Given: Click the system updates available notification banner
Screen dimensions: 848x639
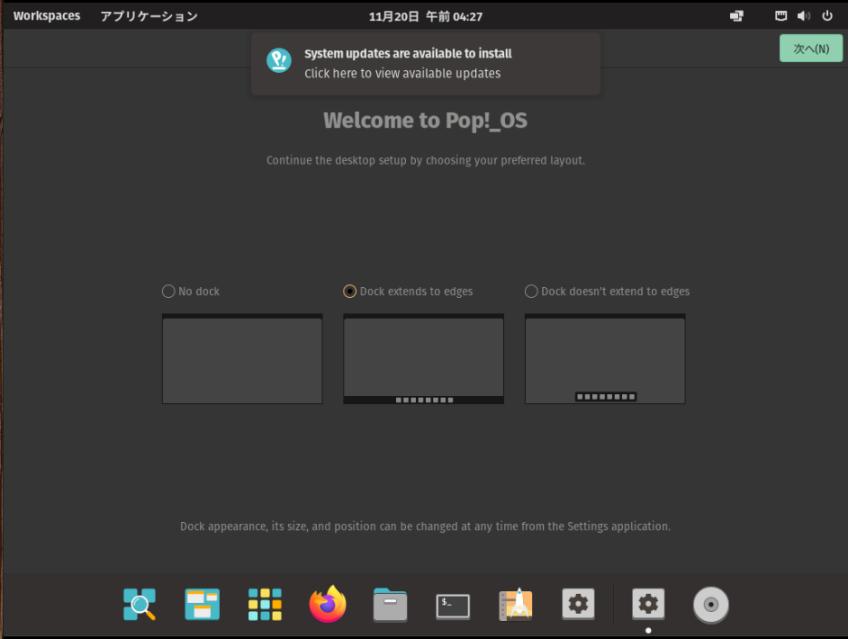Looking at the screenshot, I should click(x=426, y=64).
